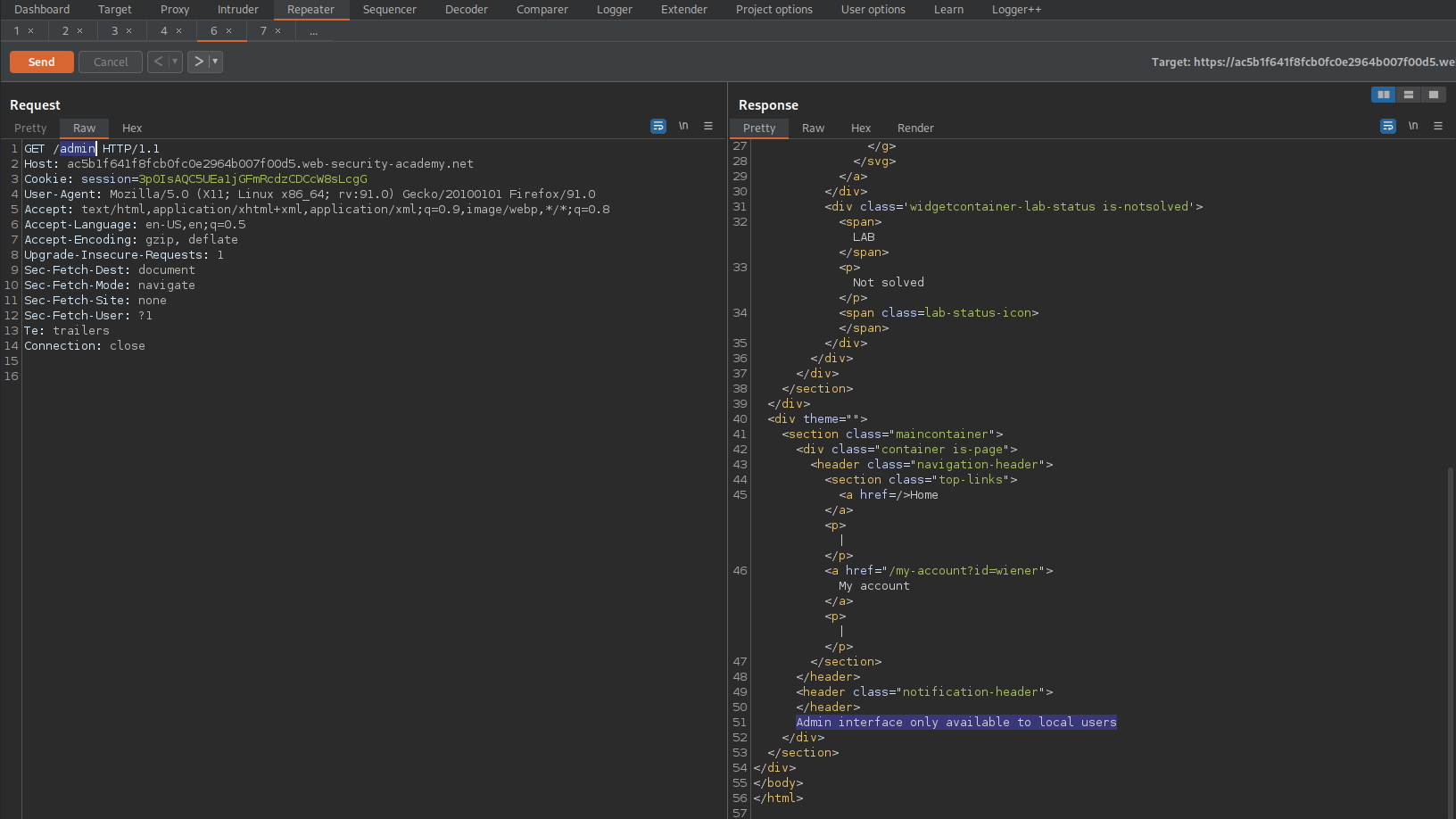
Task: Click the orange Send button
Action: click(42, 62)
